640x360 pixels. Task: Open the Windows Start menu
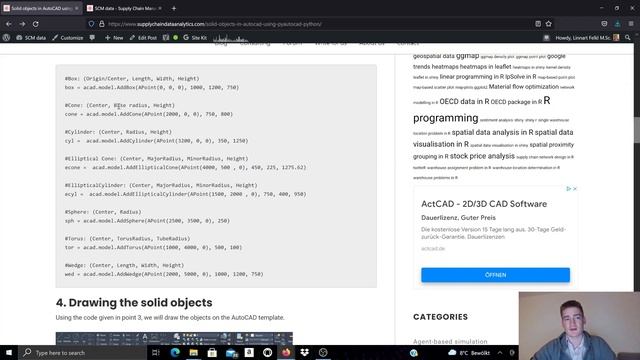9,353
